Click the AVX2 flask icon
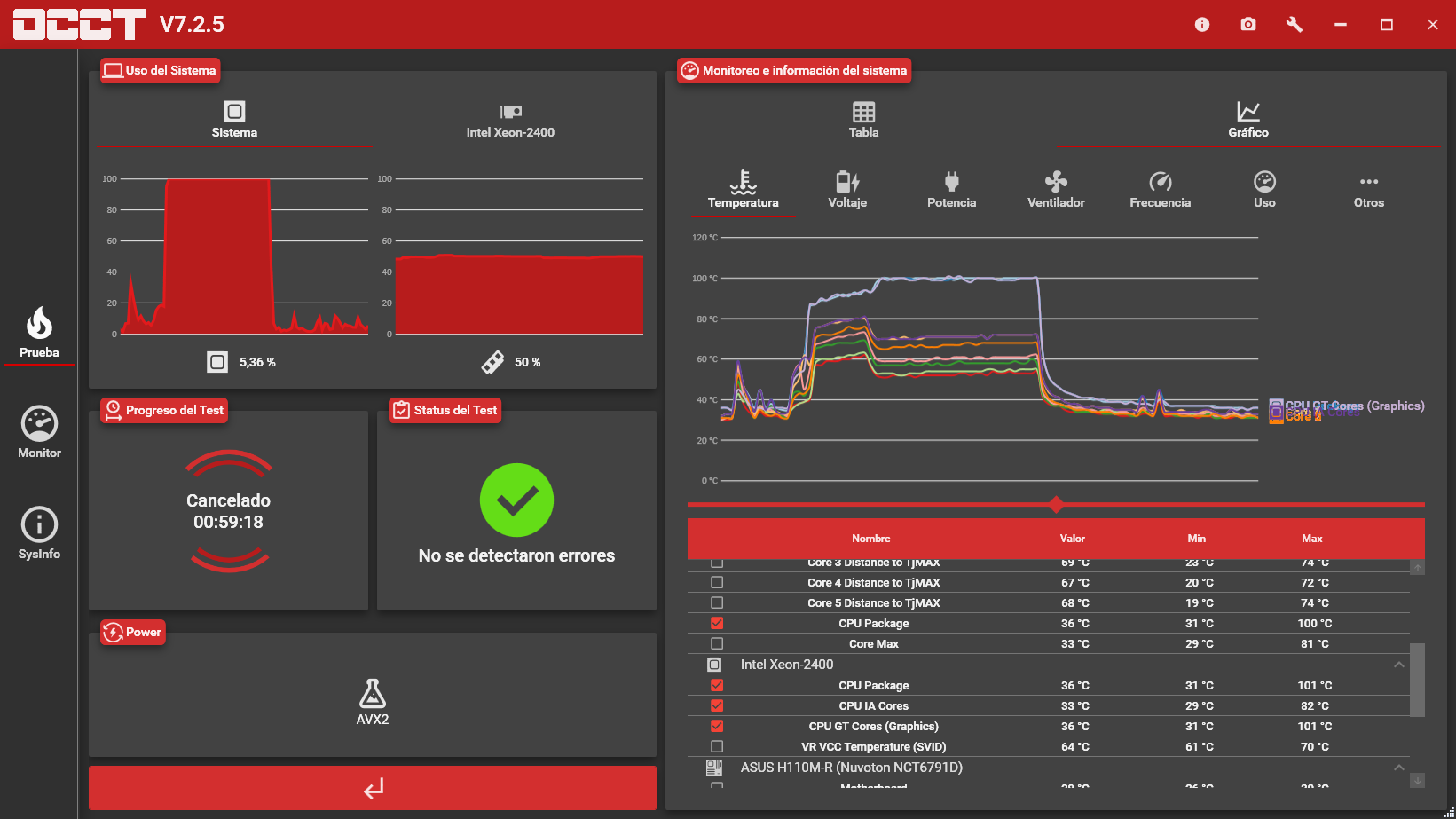The width and height of the screenshot is (1456, 819). coord(373,693)
